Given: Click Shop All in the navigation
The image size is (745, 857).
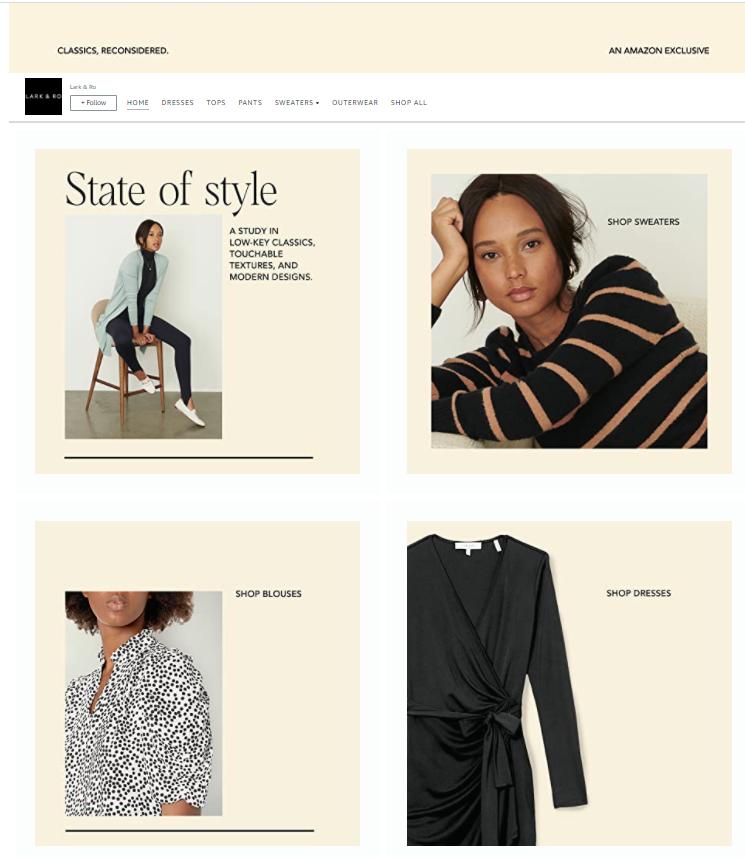Looking at the screenshot, I should [x=408, y=103].
